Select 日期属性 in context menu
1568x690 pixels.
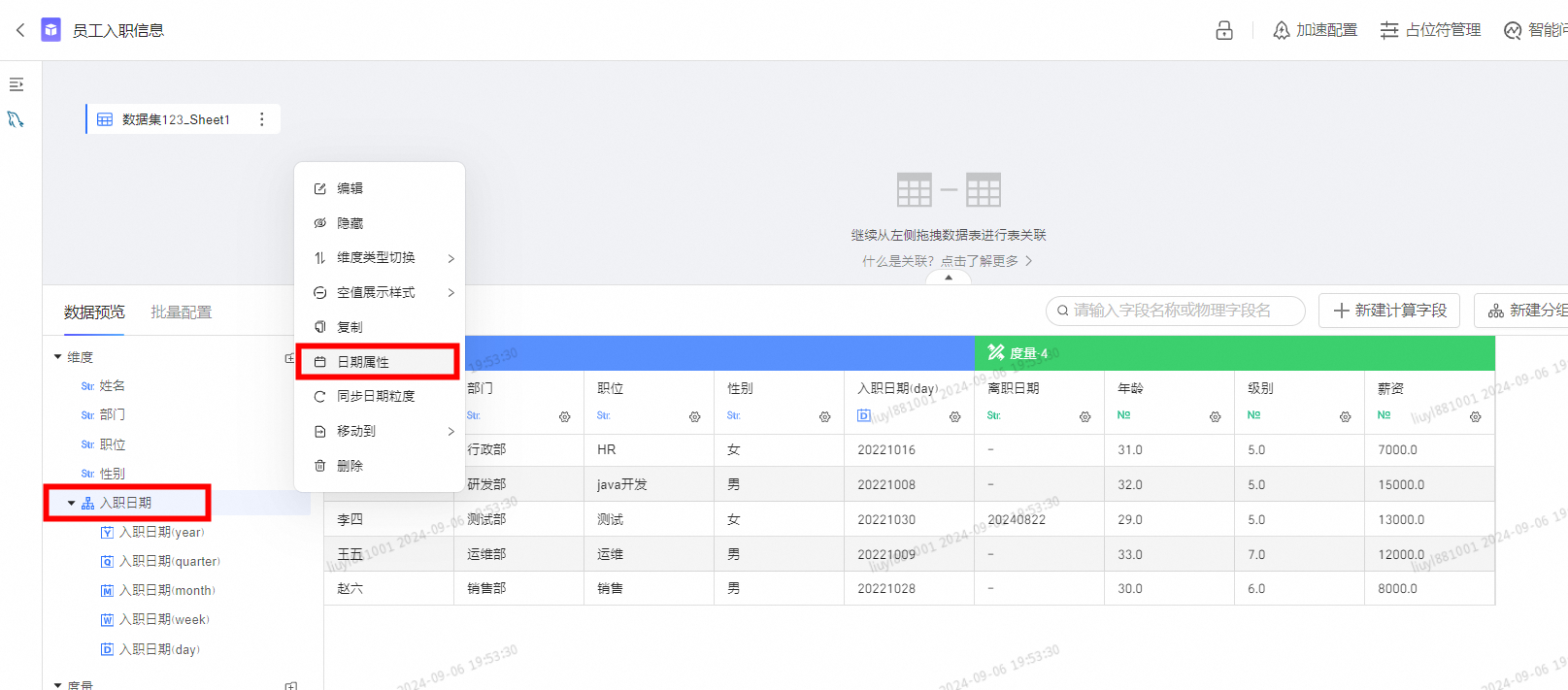363,362
